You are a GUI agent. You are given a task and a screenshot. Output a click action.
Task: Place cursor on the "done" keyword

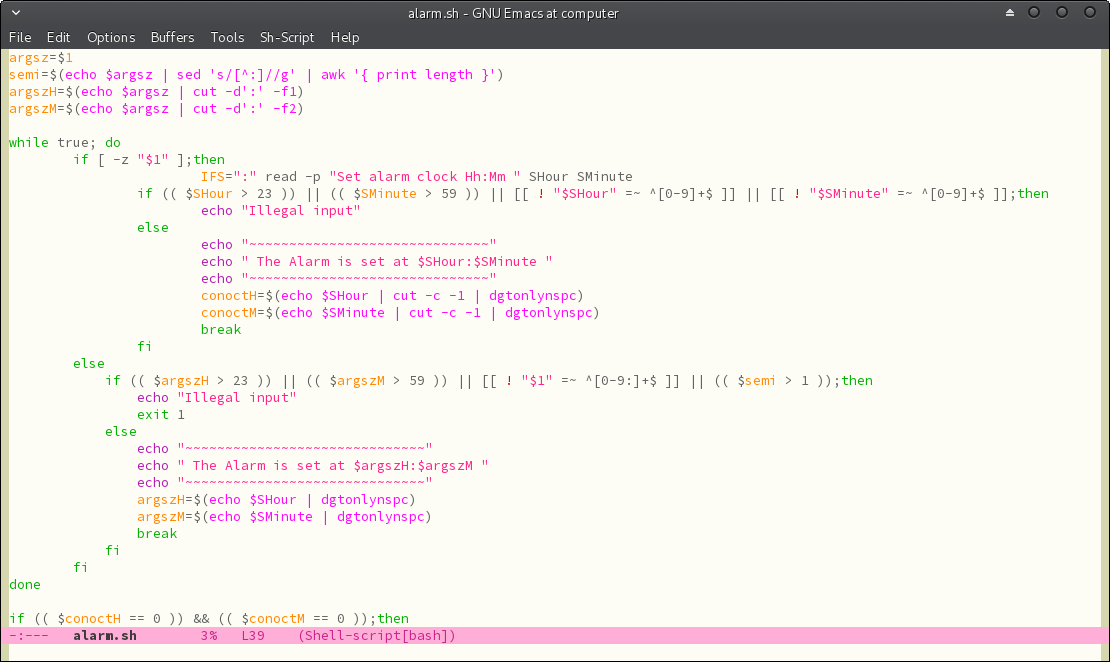pos(25,584)
